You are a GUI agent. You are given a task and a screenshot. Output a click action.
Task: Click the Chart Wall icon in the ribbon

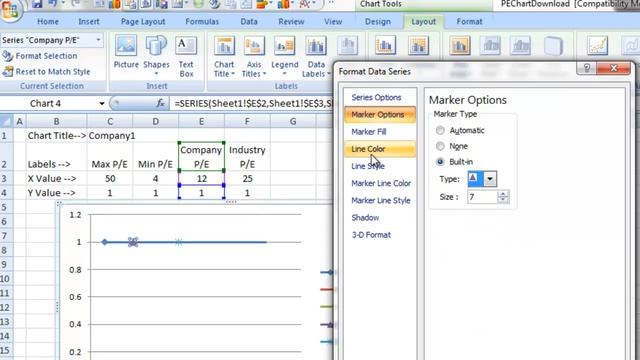tap(490, 45)
